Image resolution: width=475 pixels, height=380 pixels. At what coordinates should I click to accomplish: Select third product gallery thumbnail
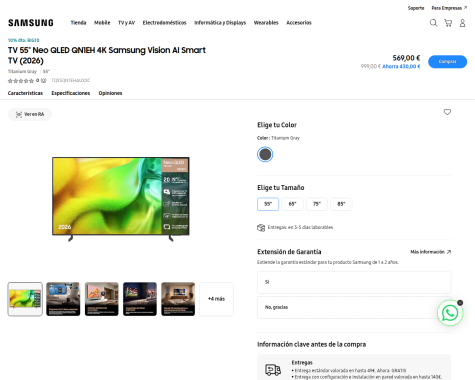pos(102,299)
